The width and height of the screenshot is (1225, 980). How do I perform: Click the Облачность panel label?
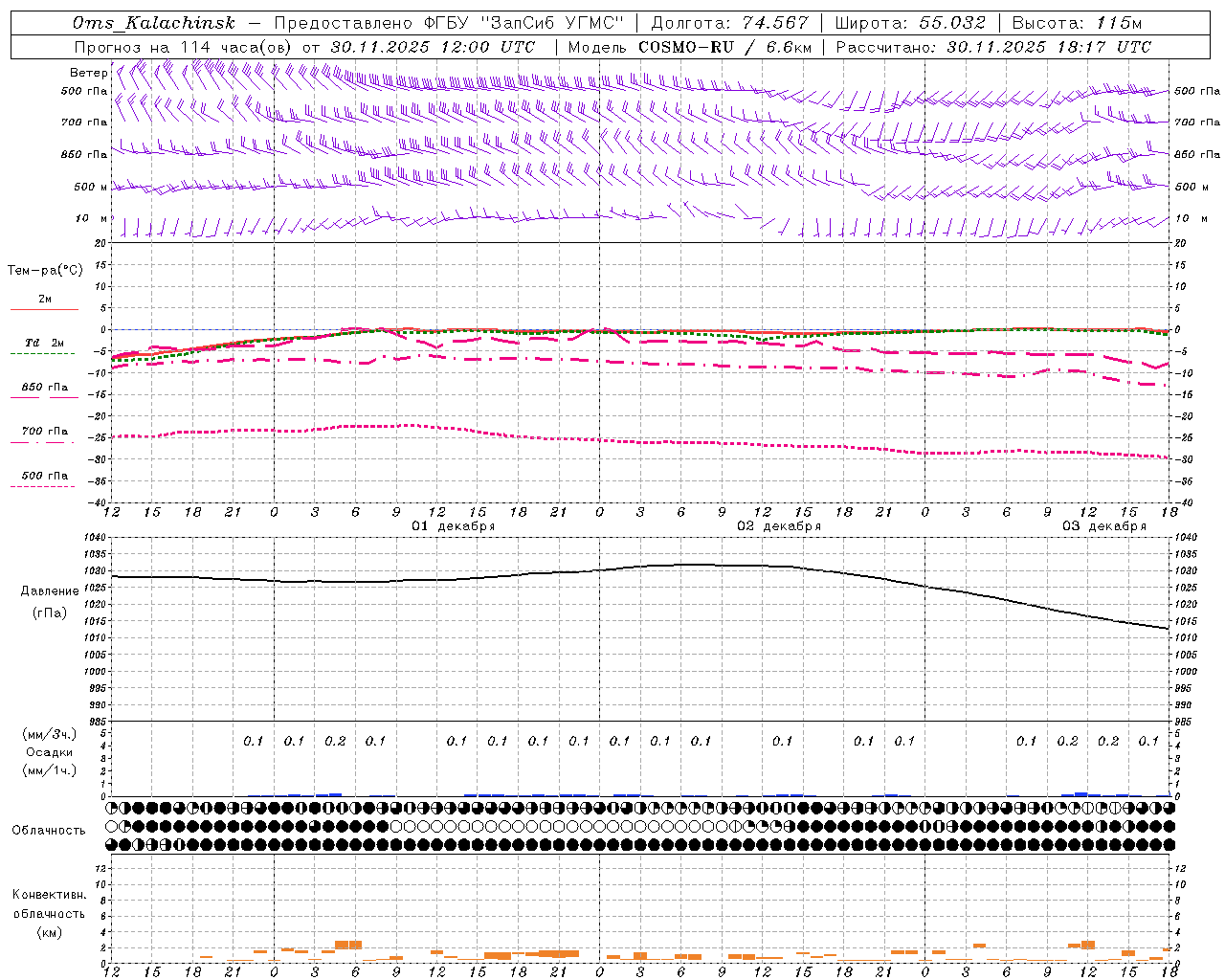(x=49, y=831)
